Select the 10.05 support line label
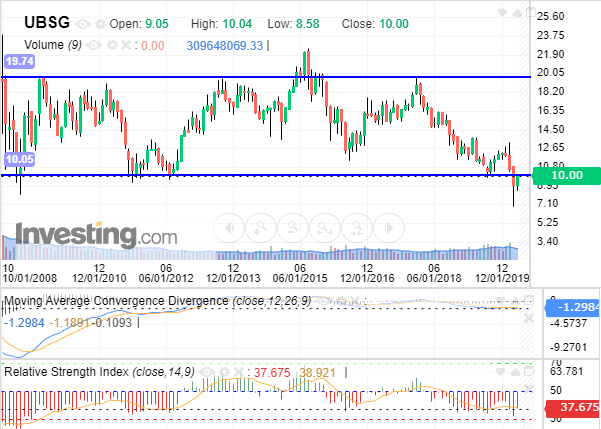Viewport: 601px width, 429px height. pyautogui.click(x=20, y=159)
